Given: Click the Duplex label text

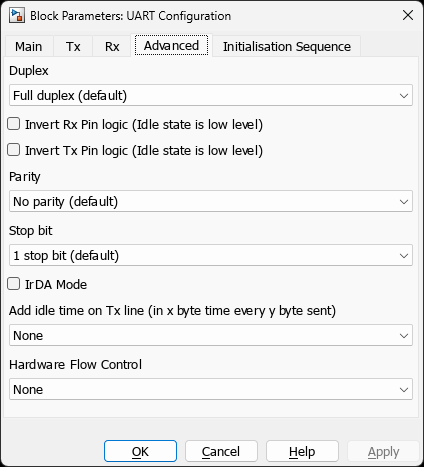Looking at the screenshot, I should [29, 71].
